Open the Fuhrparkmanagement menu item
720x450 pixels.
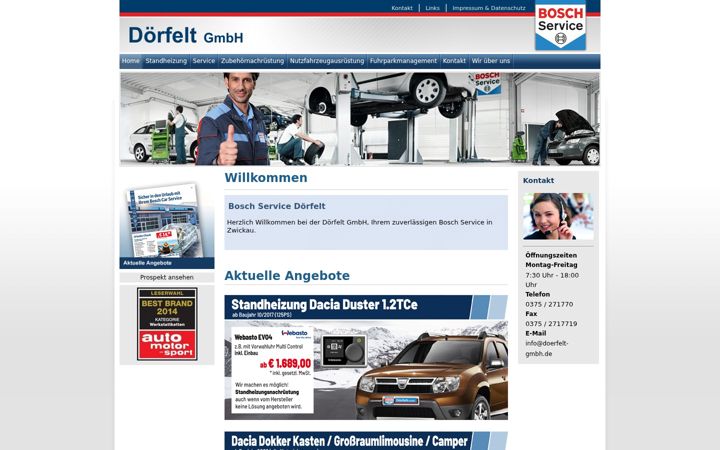(404, 61)
